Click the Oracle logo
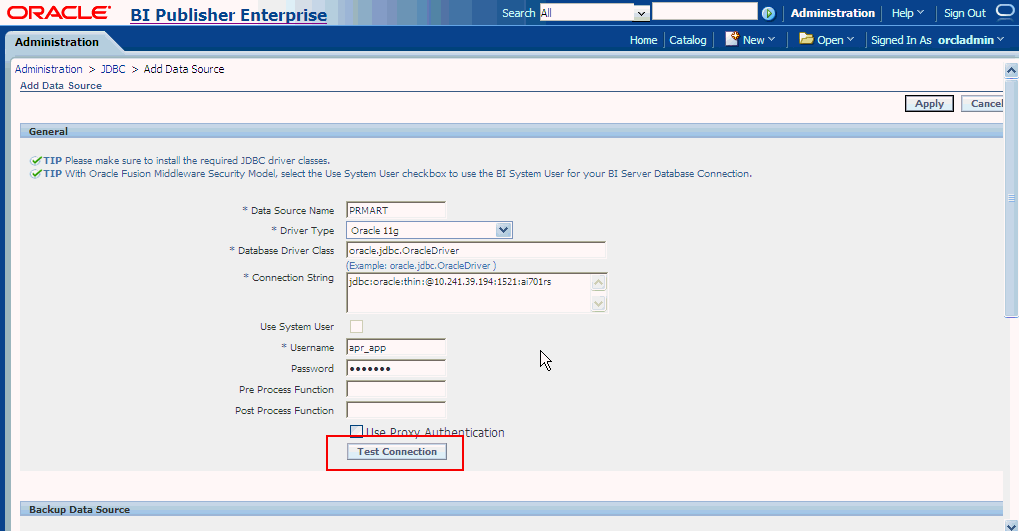 pyautogui.click(x=58, y=12)
